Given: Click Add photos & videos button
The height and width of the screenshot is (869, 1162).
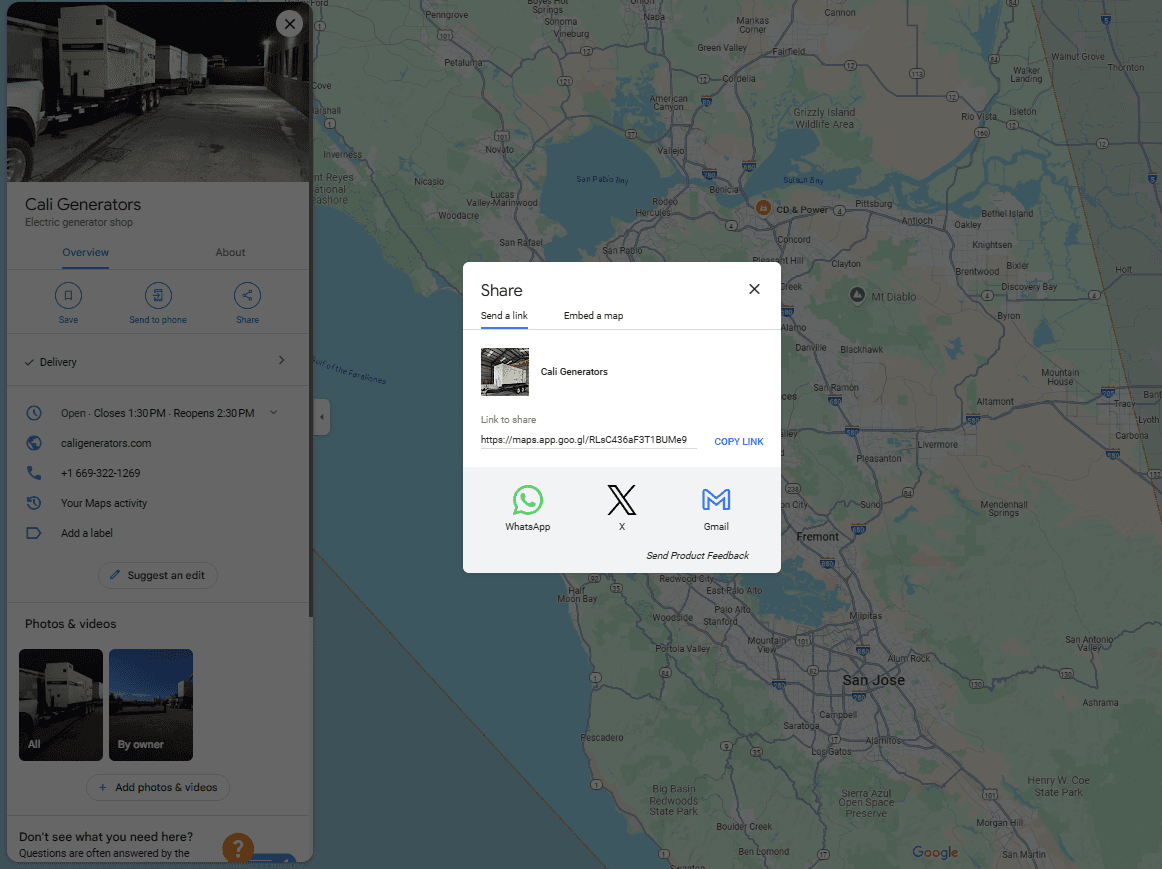Looking at the screenshot, I should click(158, 788).
